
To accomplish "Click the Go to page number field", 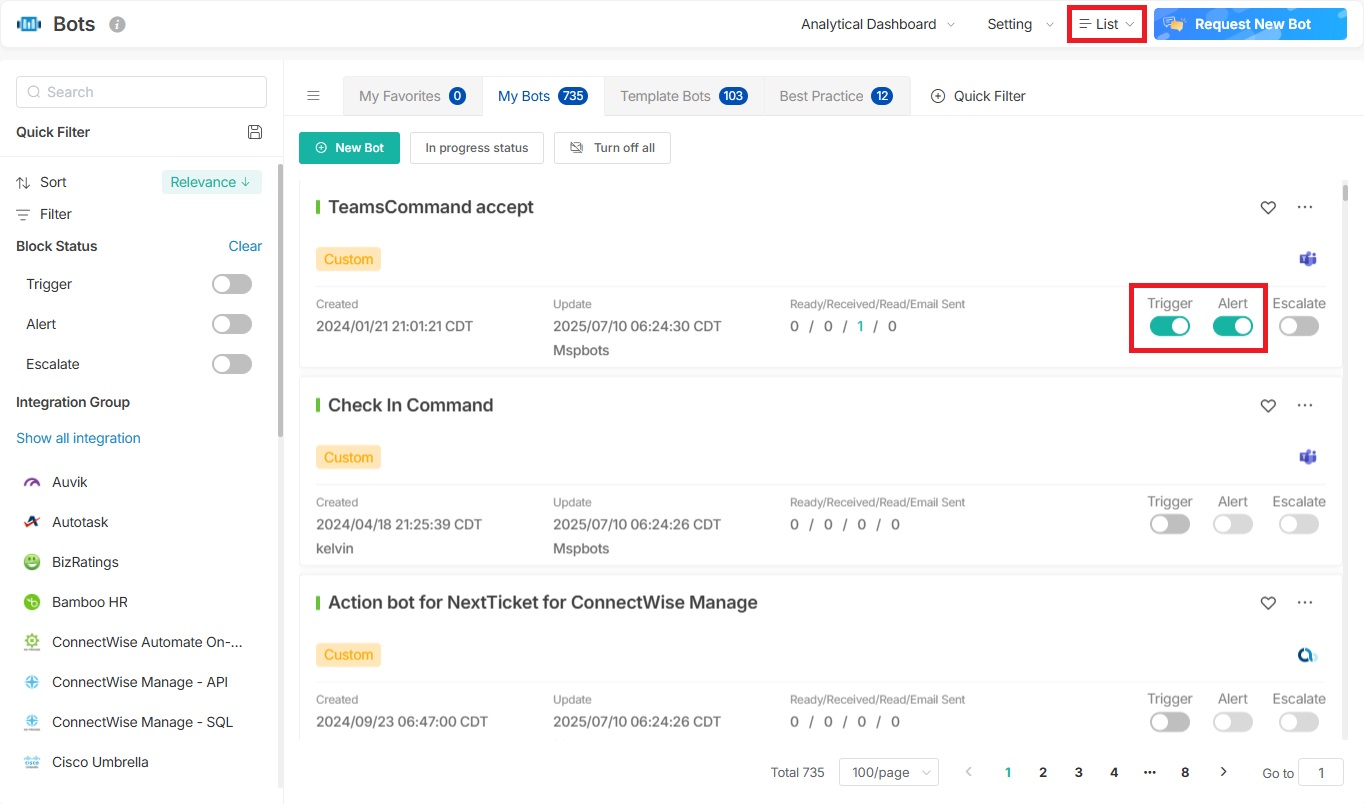I will pos(1322,772).
